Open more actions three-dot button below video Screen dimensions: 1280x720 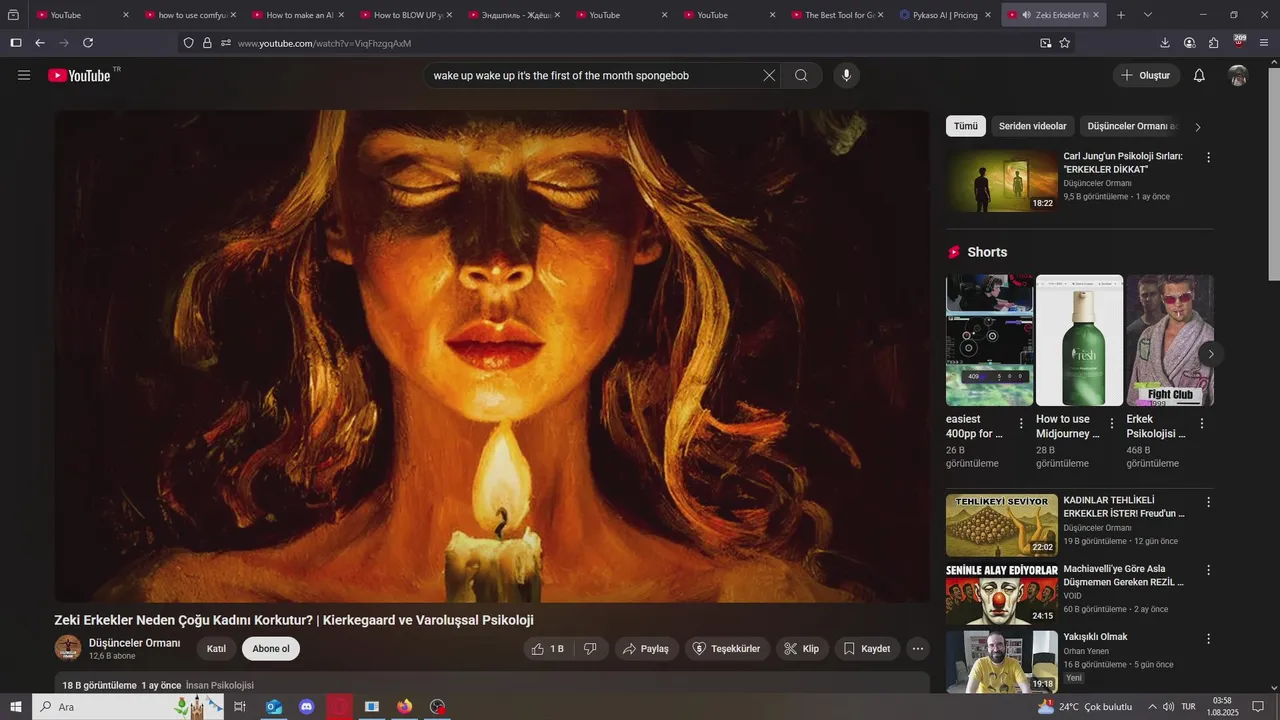click(x=918, y=649)
